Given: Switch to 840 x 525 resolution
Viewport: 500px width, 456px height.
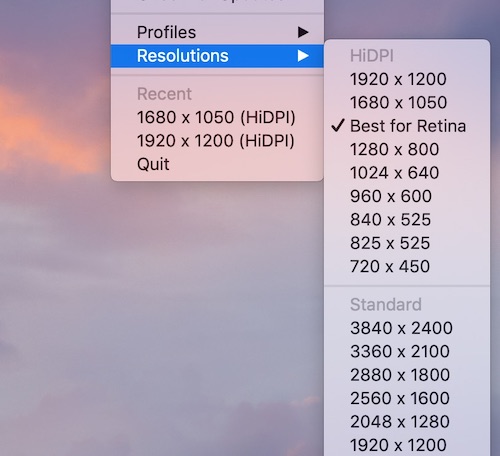Looking at the screenshot, I should point(407,220).
